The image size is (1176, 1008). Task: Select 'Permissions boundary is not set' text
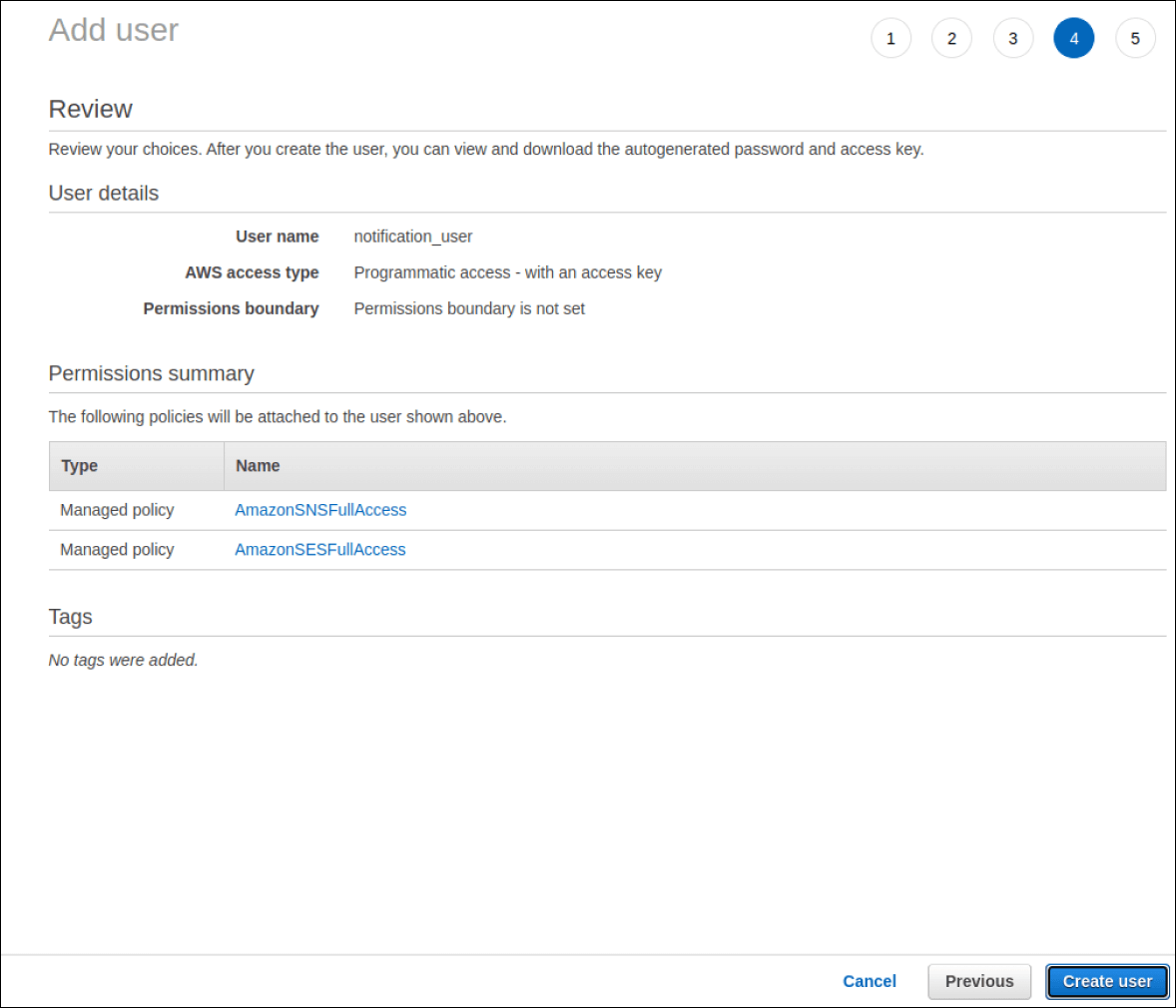(x=469, y=308)
